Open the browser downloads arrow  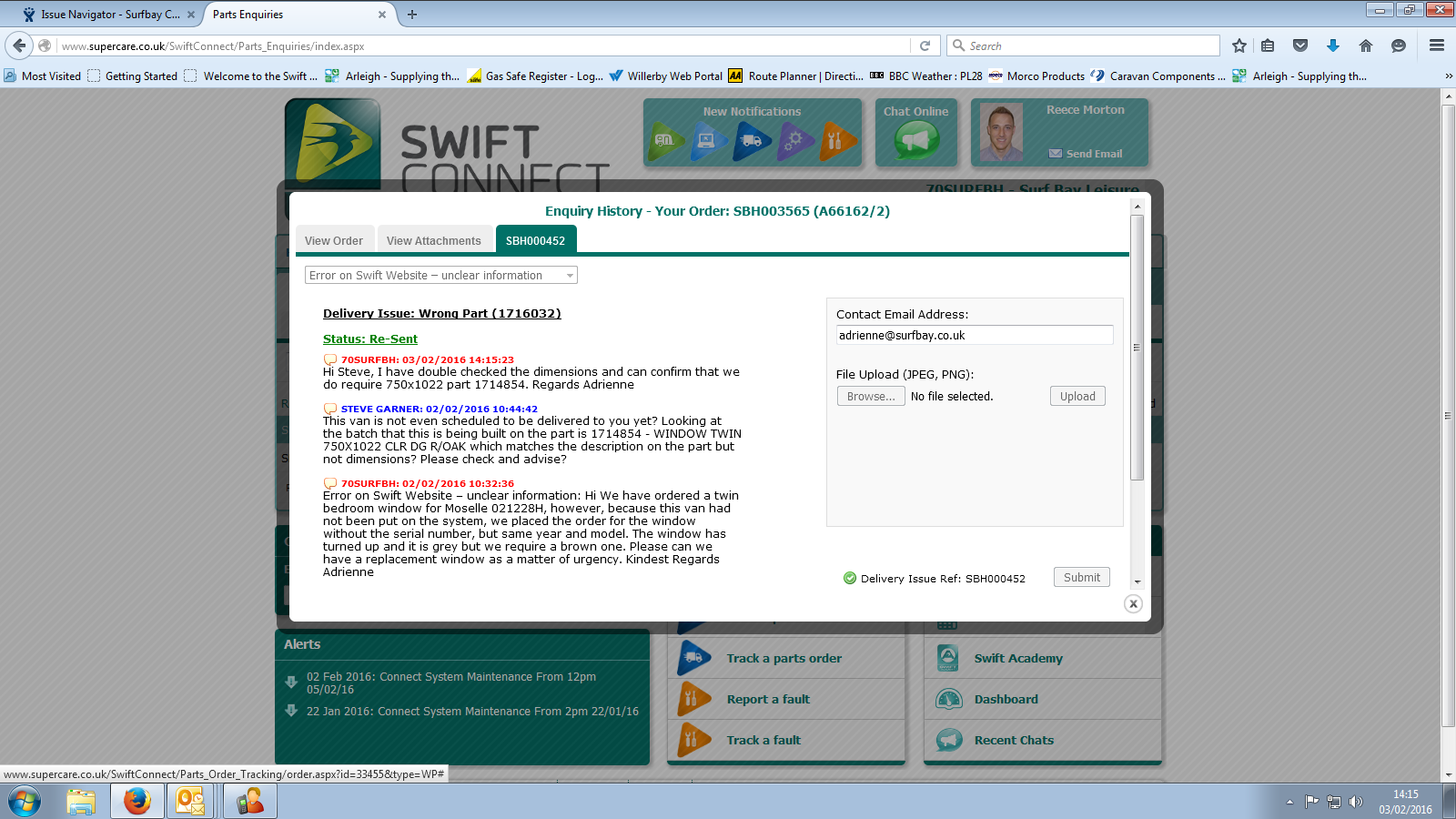(1333, 45)
